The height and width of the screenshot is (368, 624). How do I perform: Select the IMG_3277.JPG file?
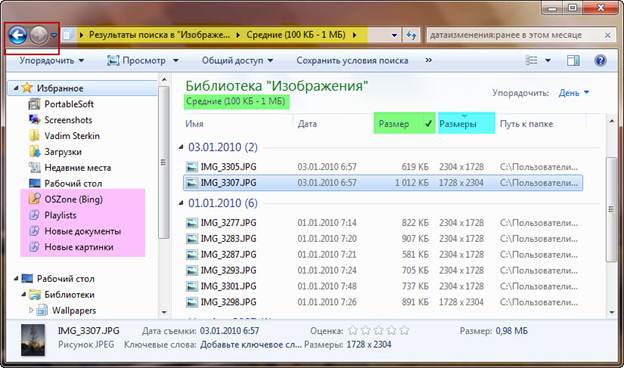point(228,223)
